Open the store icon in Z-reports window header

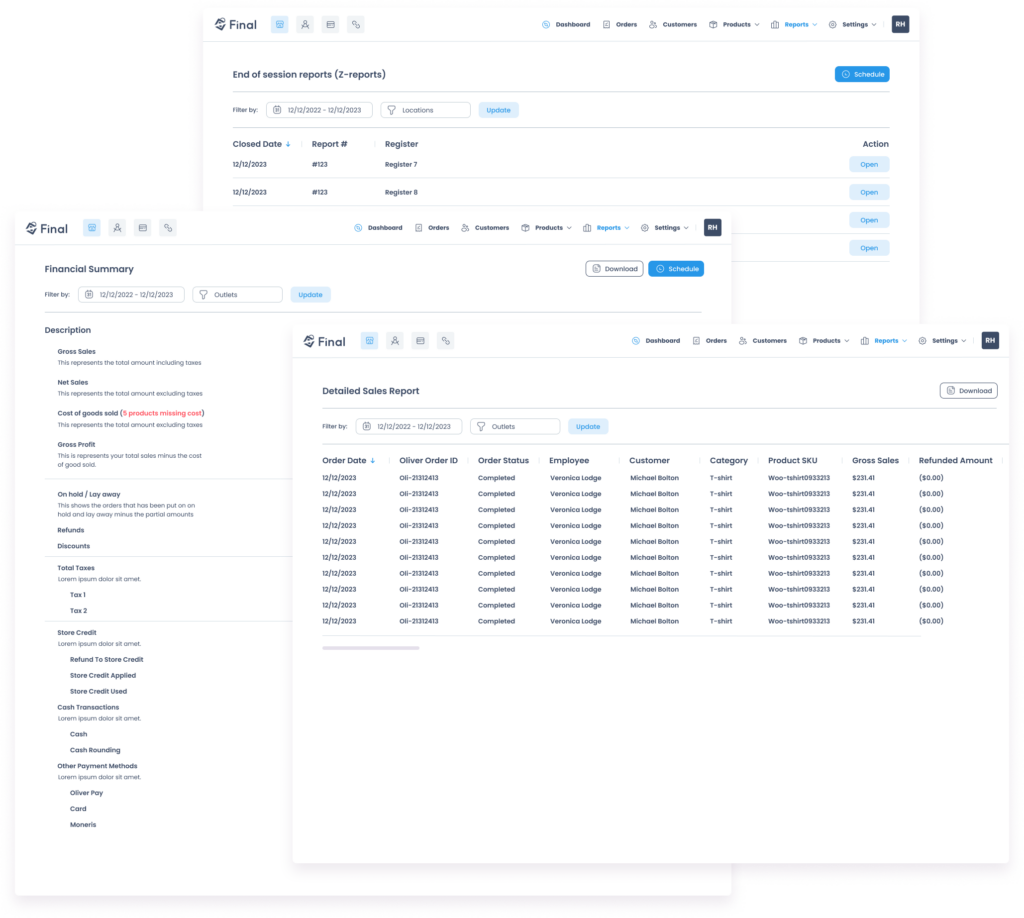click(x=280, y=25)
